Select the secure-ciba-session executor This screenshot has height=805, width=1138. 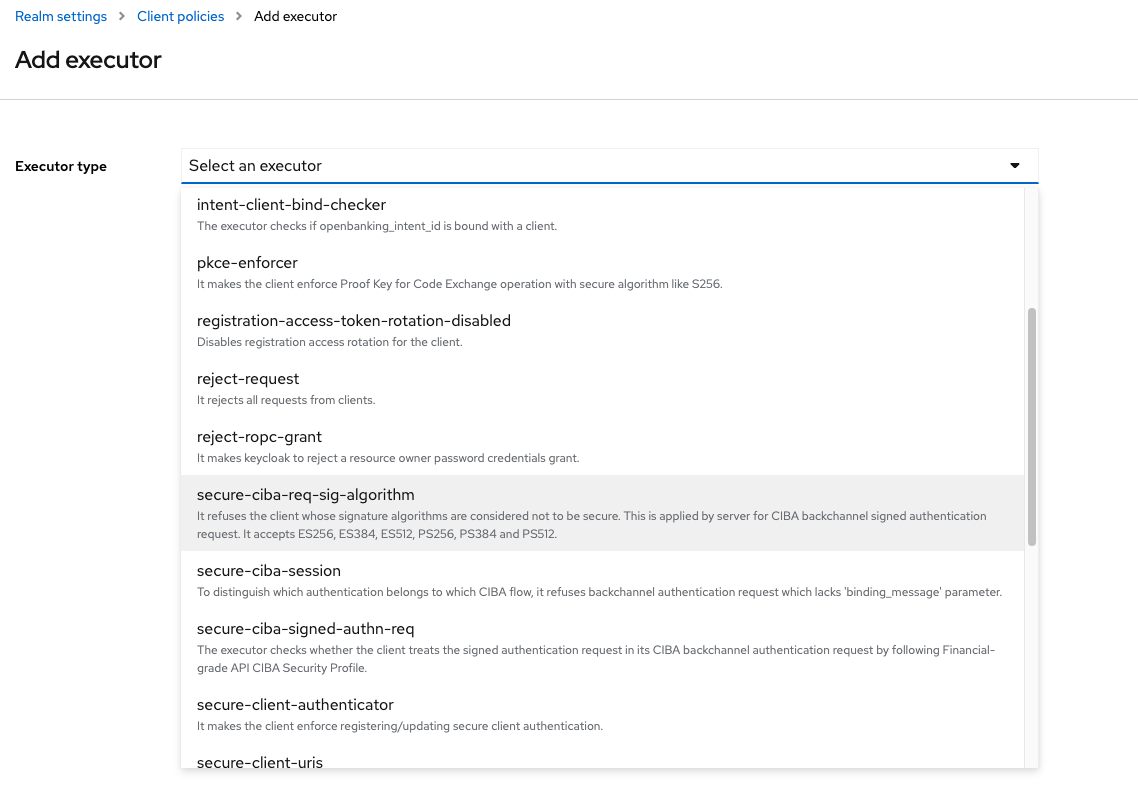[x=268, y=570]
